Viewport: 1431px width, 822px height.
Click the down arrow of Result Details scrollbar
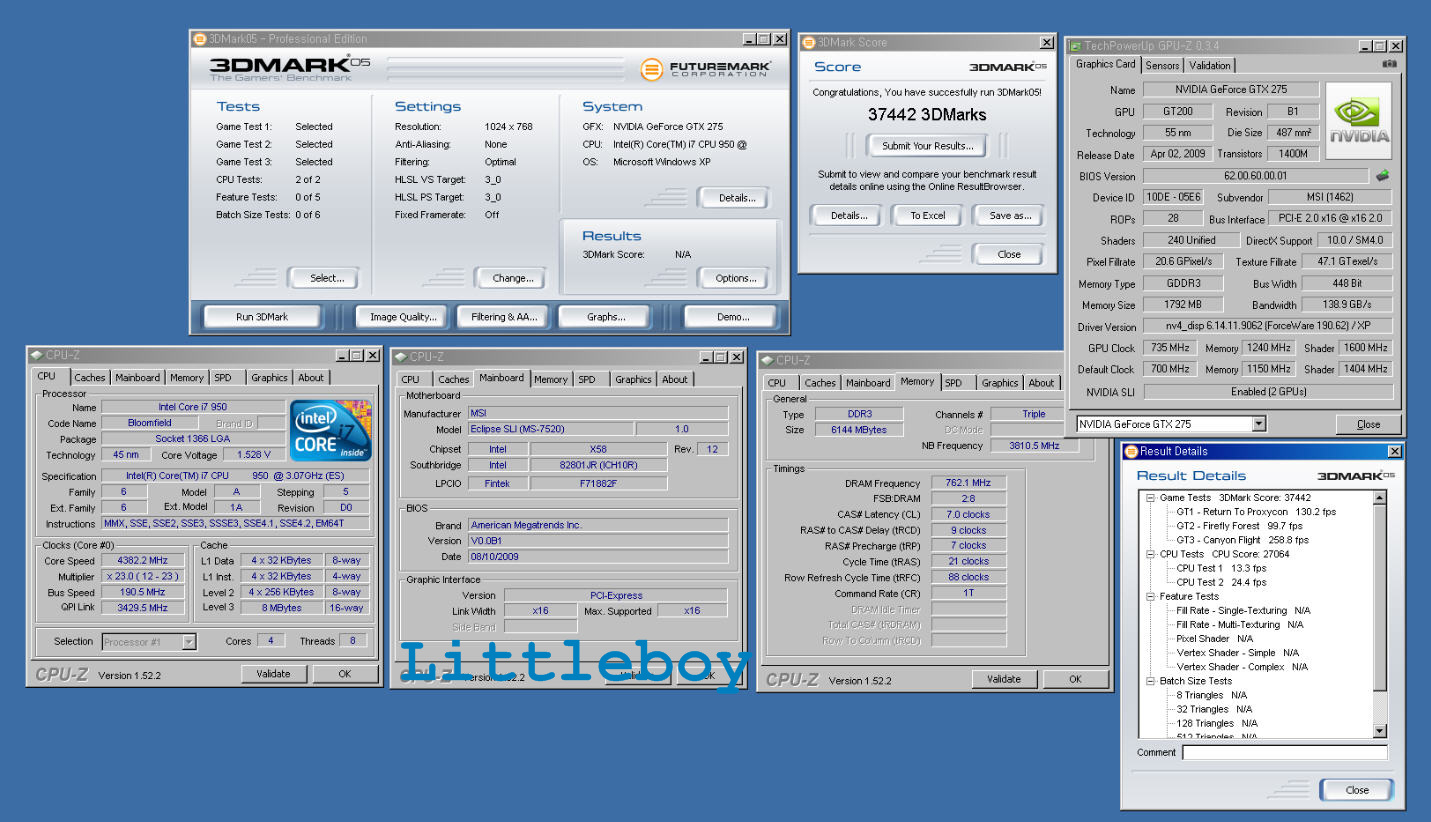pos(1380,732)
